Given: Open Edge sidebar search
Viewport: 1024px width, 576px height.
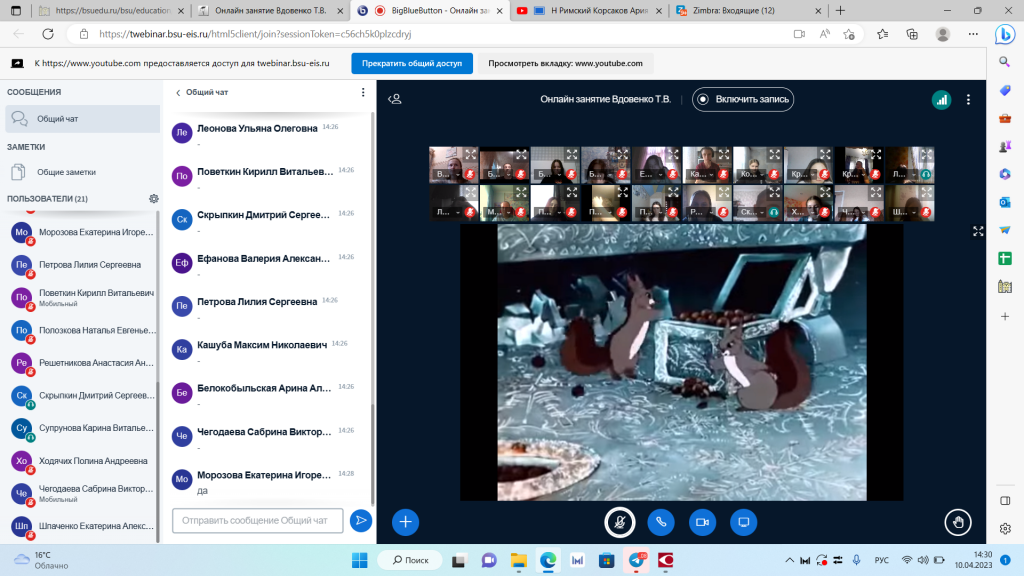Looking at the screenshot, I should point(1004,62).
